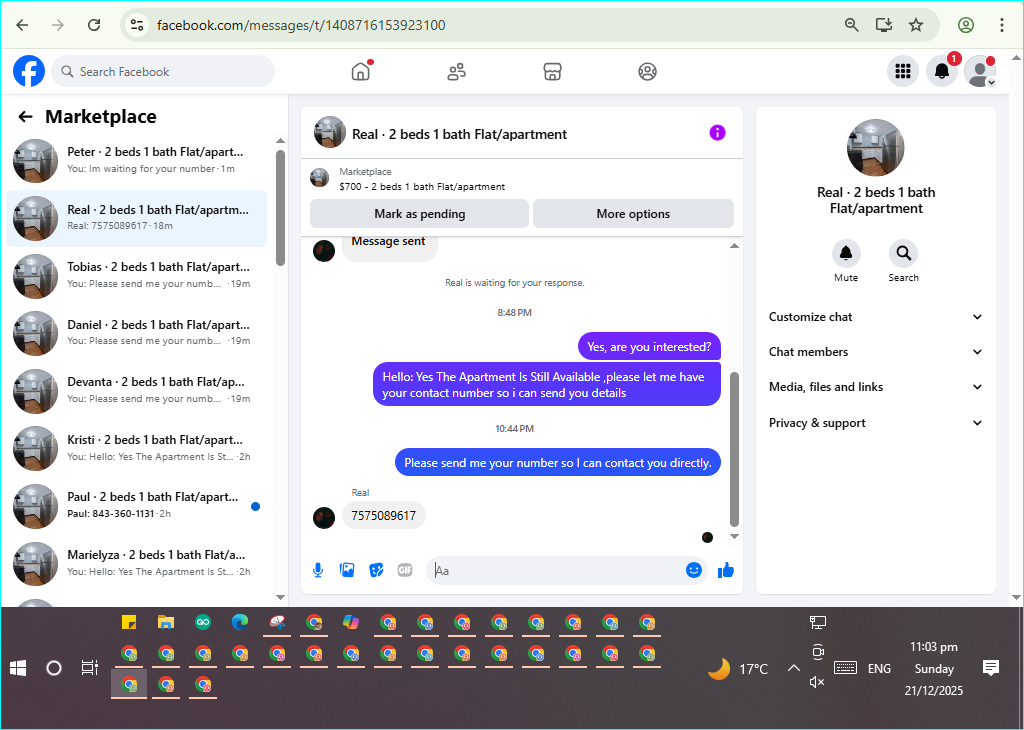
Task: Open the account profile picture menu
Action: 980,71
